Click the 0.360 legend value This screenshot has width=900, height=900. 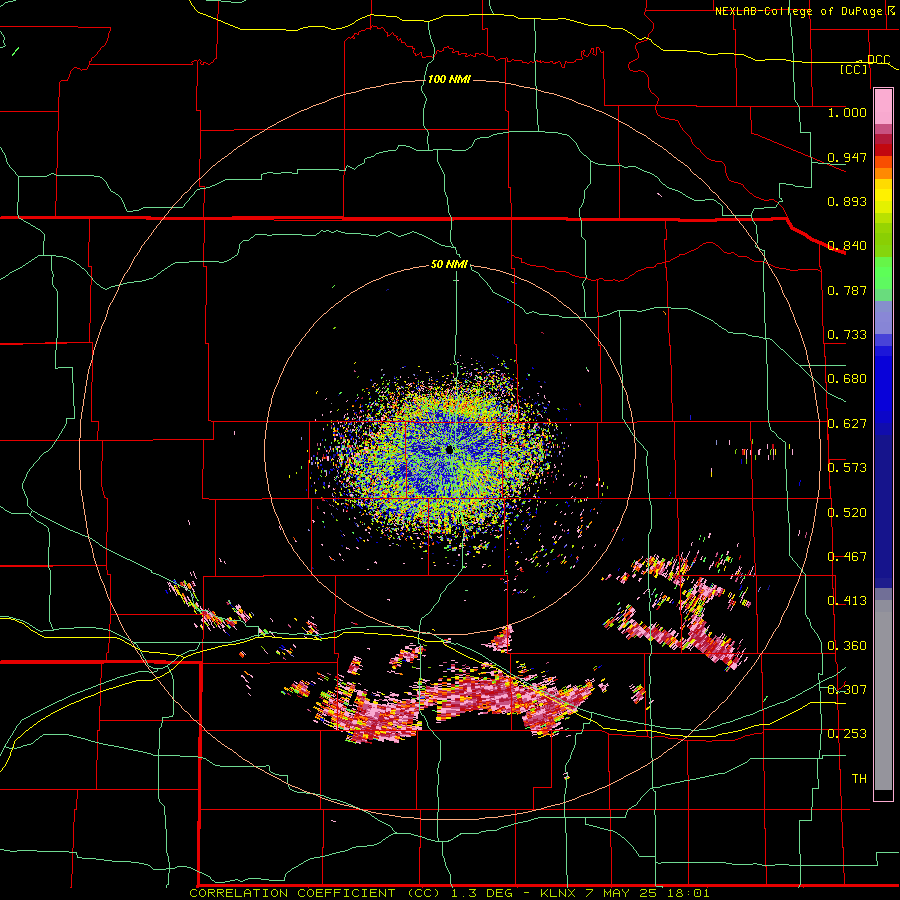[x=847, y=646]
